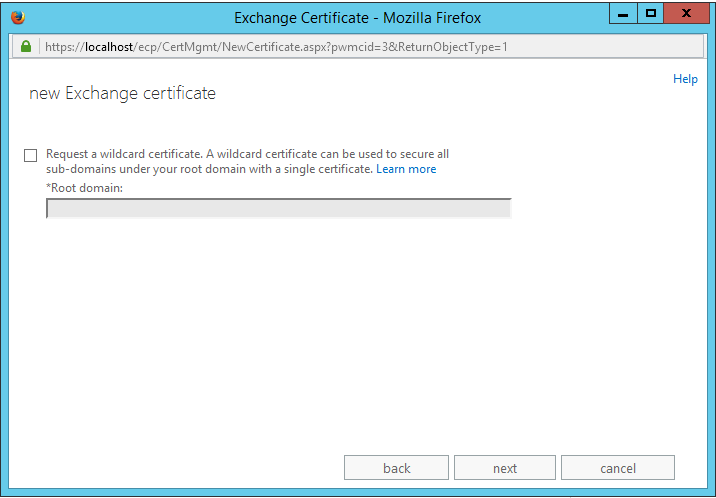Maximize the Firefox popup window
The height and width of the screenshot is (498, 716).
(x=650, y=16)
